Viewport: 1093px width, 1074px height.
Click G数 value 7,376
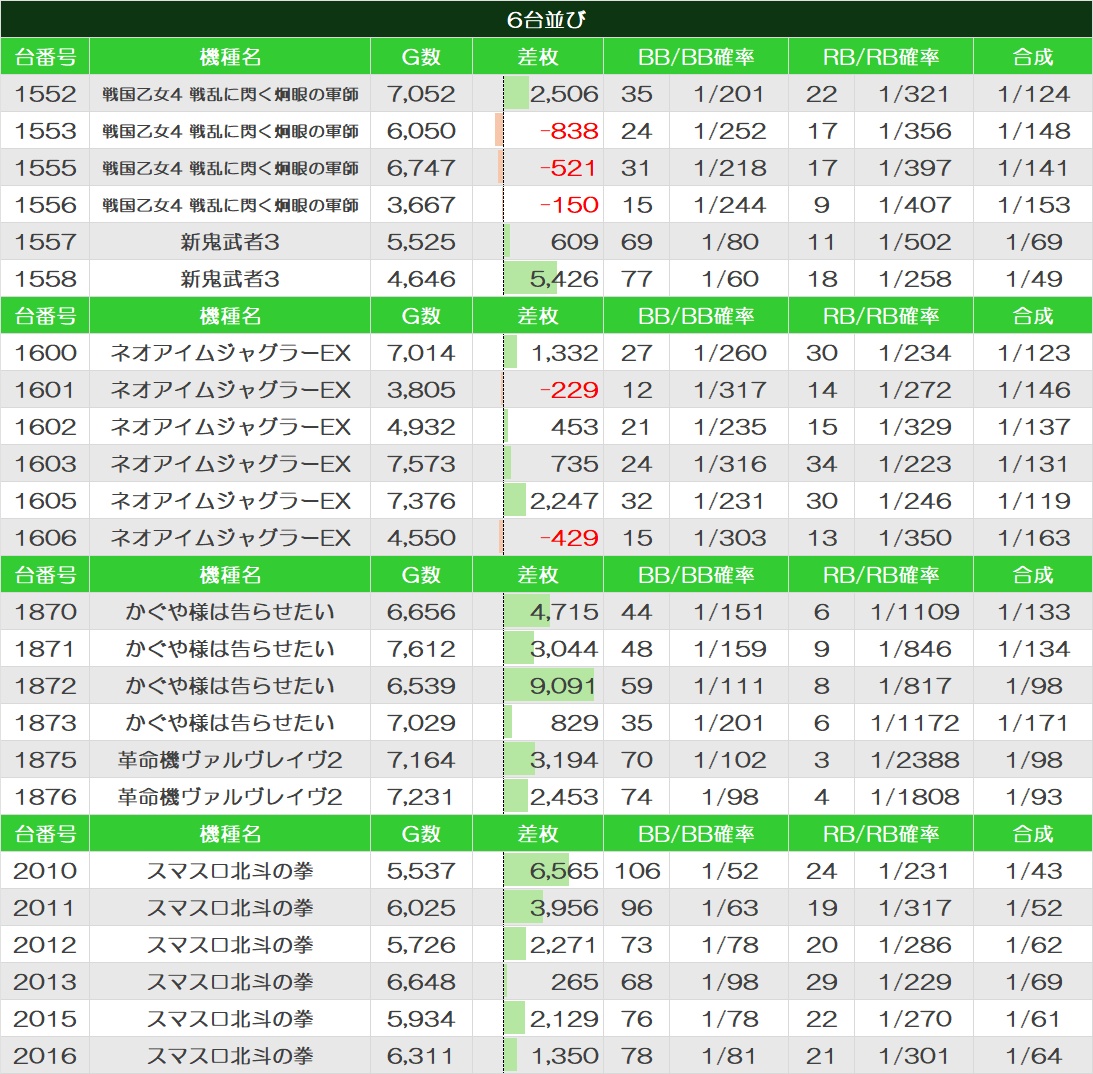coord(421,500)
